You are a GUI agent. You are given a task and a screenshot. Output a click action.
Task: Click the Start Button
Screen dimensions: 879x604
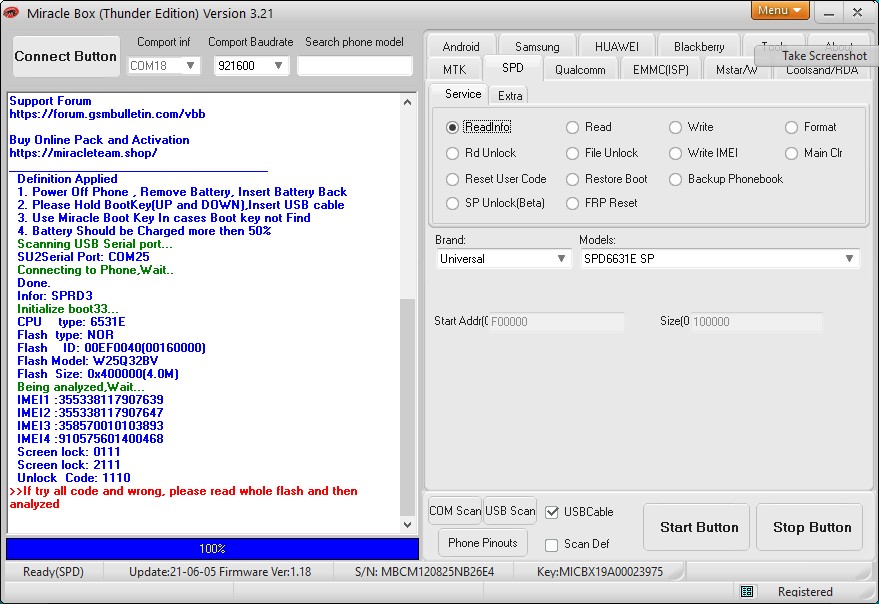coord(698,527)
